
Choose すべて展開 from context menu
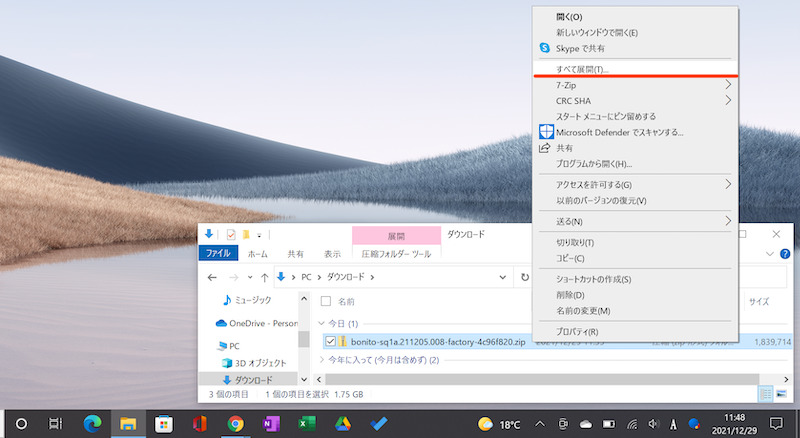(582, 70)
